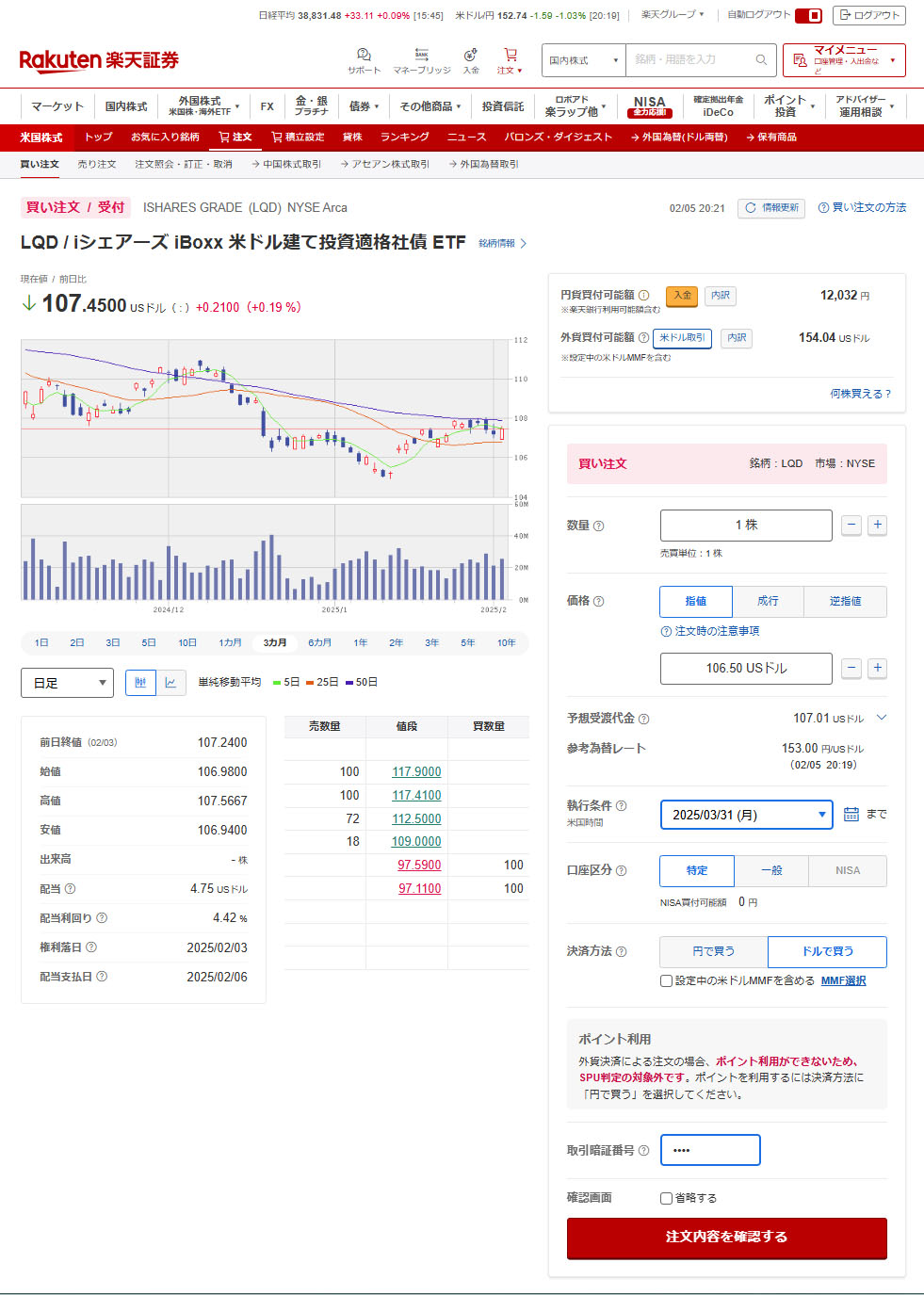The image size is (924, 1295).
Task: Click help icon next to 数量
Action: tap(599, 526)
